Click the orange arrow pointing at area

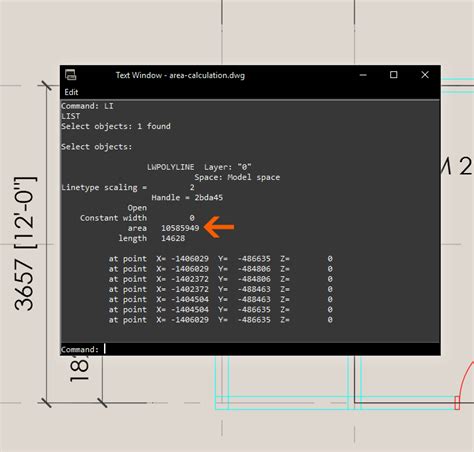pyautogui.click(x=219, y=227)
